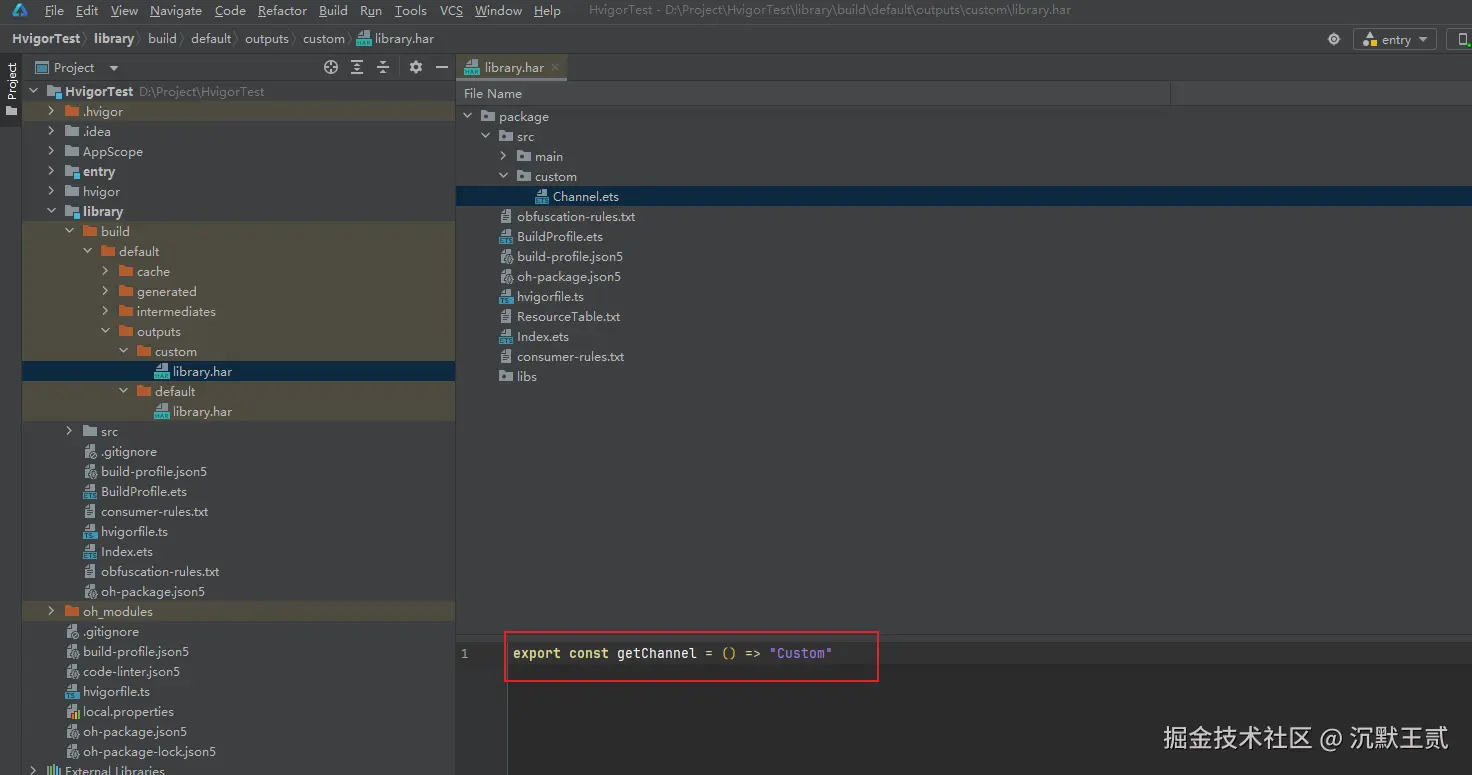Collapse the custom folder inside package src
Screen dimensions: 1472x775
pyautogui.click(x=504, y=176)
